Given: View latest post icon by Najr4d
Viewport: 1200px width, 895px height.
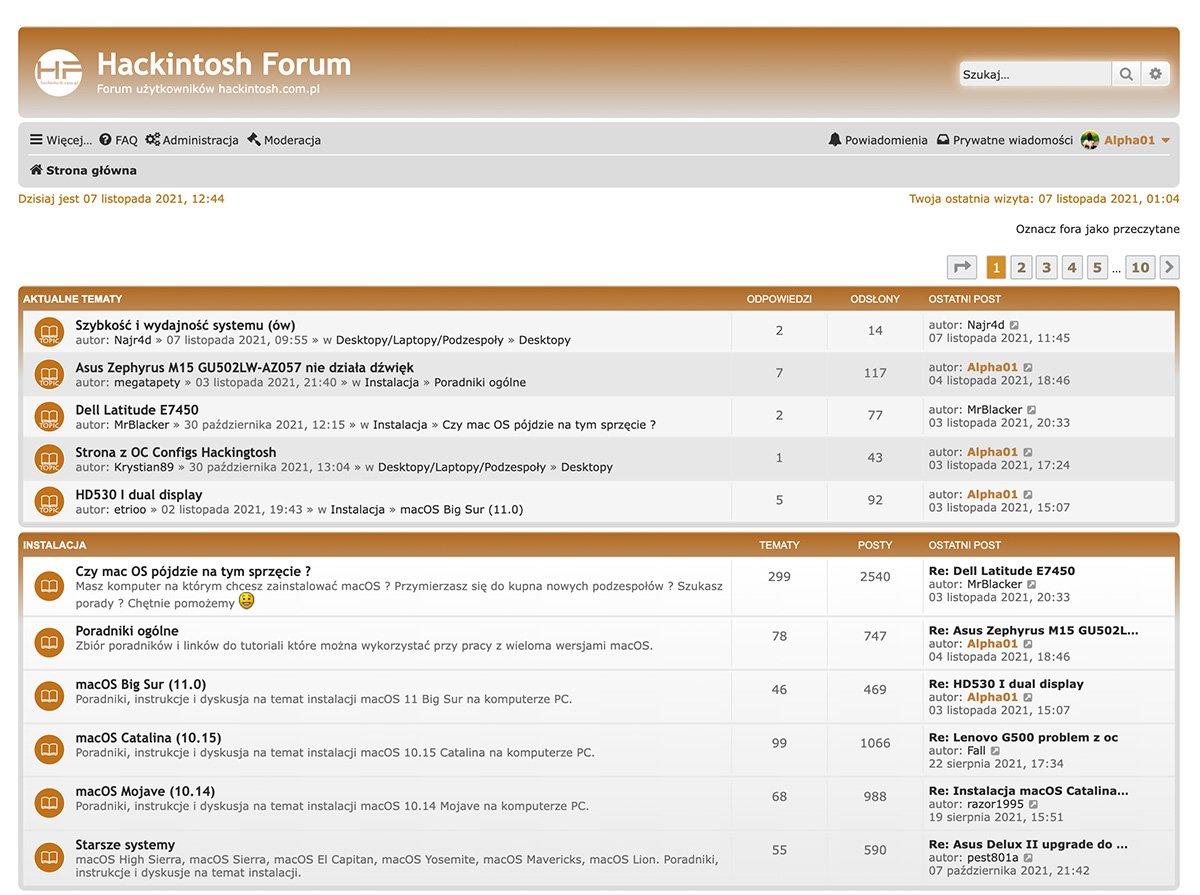Looking at the screenshot, I should 1015,325.
